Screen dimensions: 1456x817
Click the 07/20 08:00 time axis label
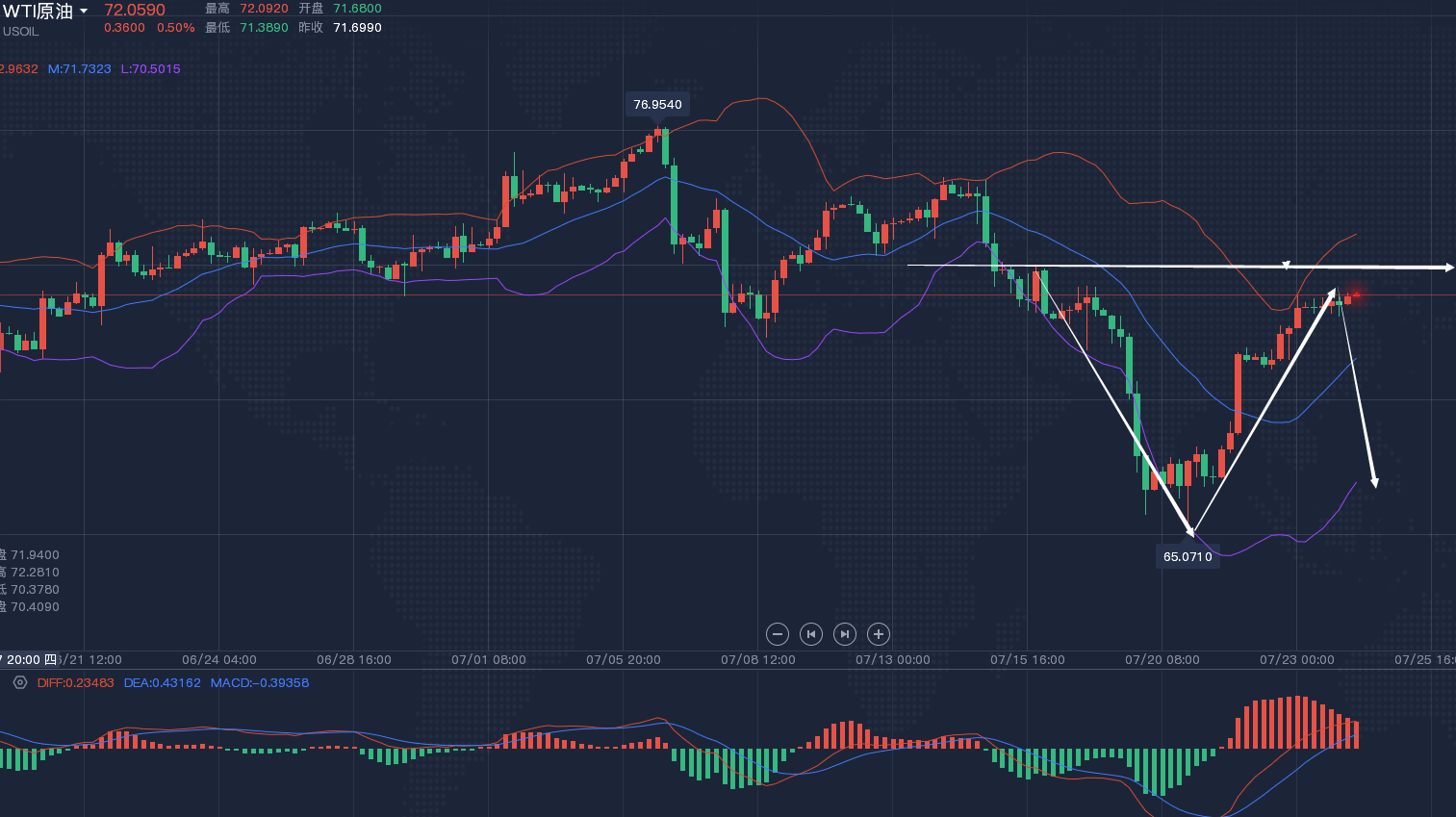point(1162,659)
